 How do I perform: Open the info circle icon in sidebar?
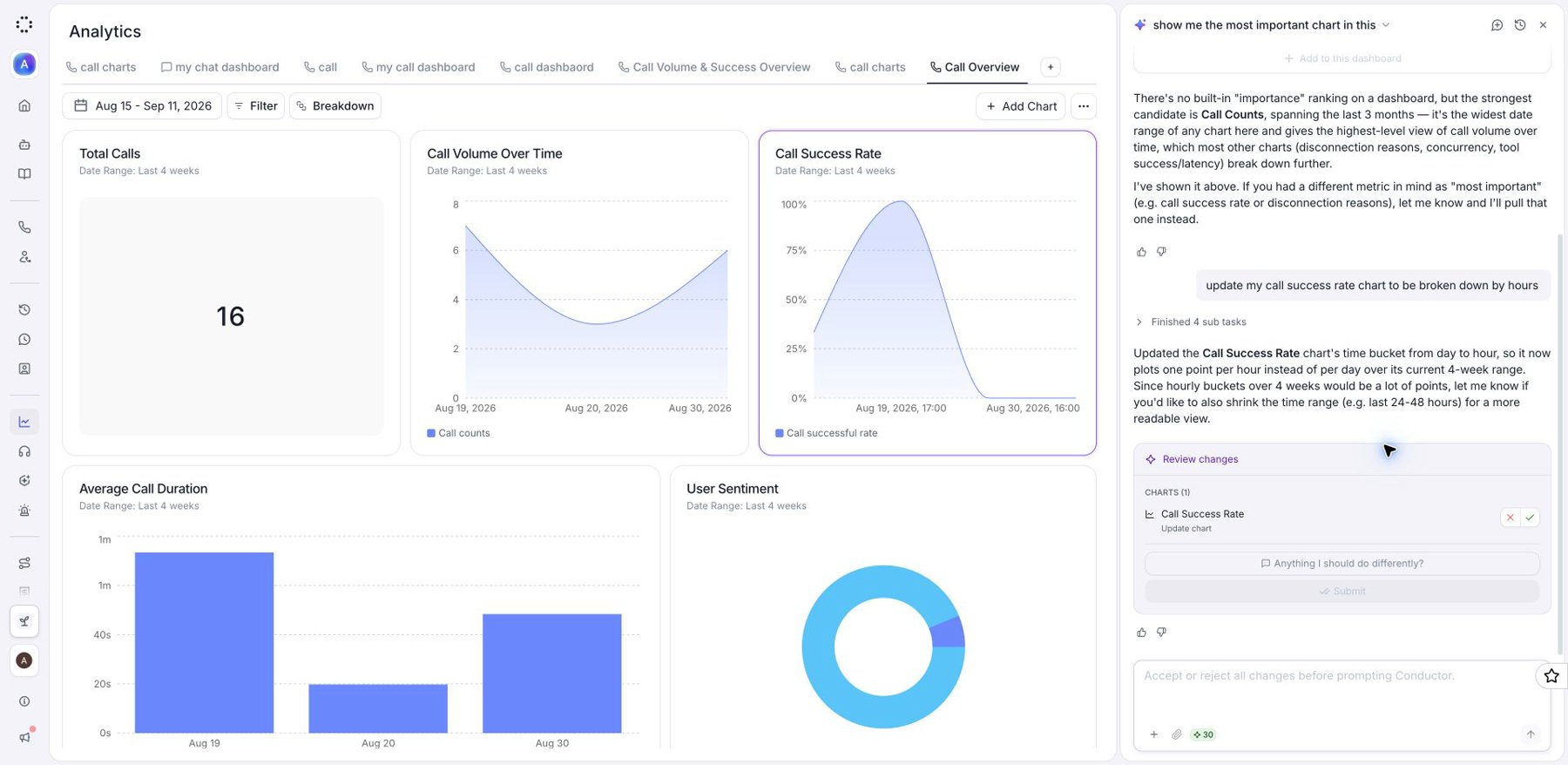(x=24, y=701)
